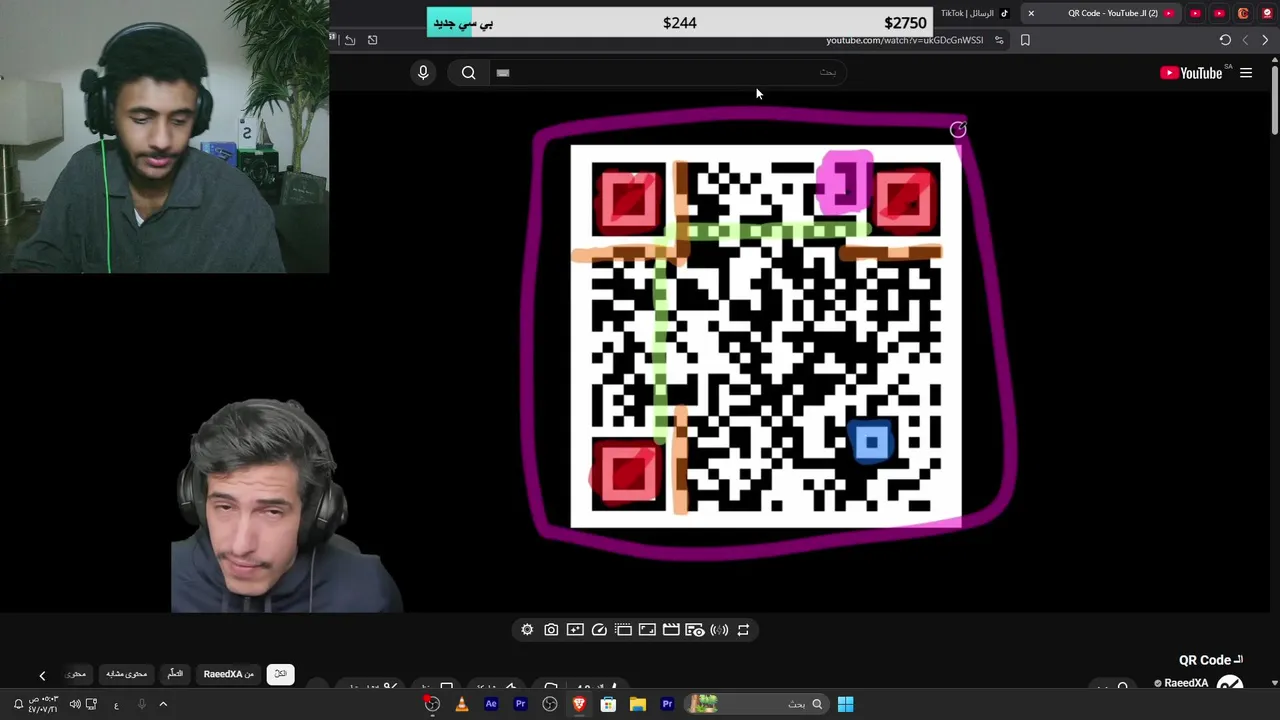The image size is (1280, 720).
Task: Focus the YouTube search input field
Action: tap(668, 72)
